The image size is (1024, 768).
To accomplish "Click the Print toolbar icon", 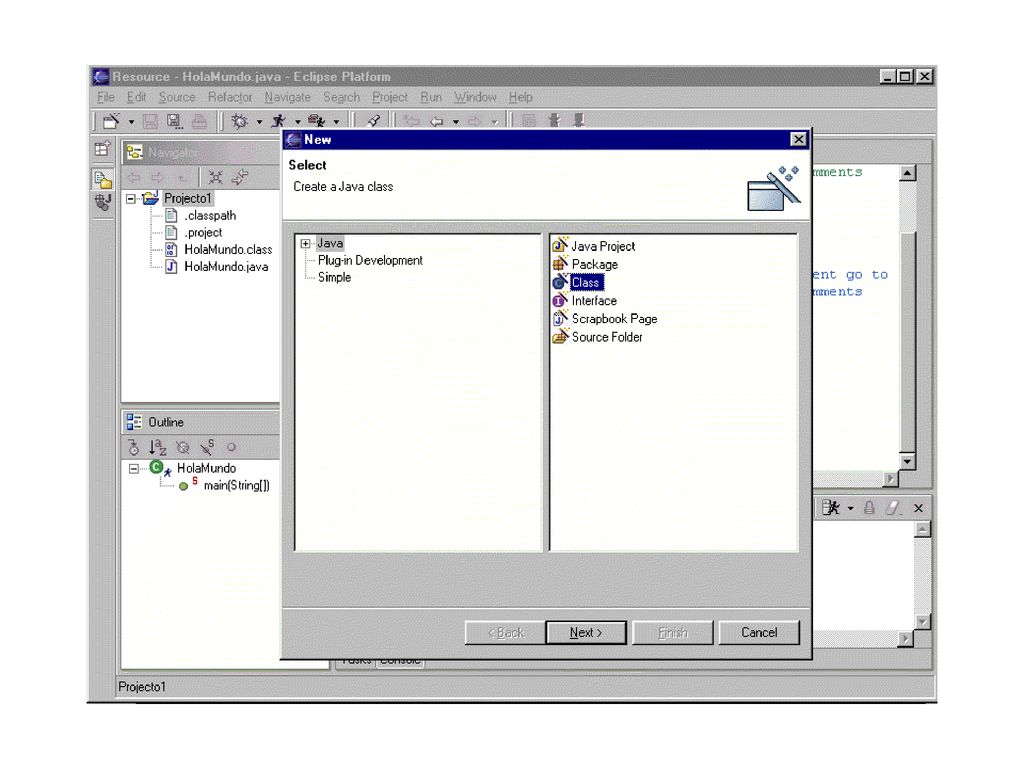I will coord(199,121).
